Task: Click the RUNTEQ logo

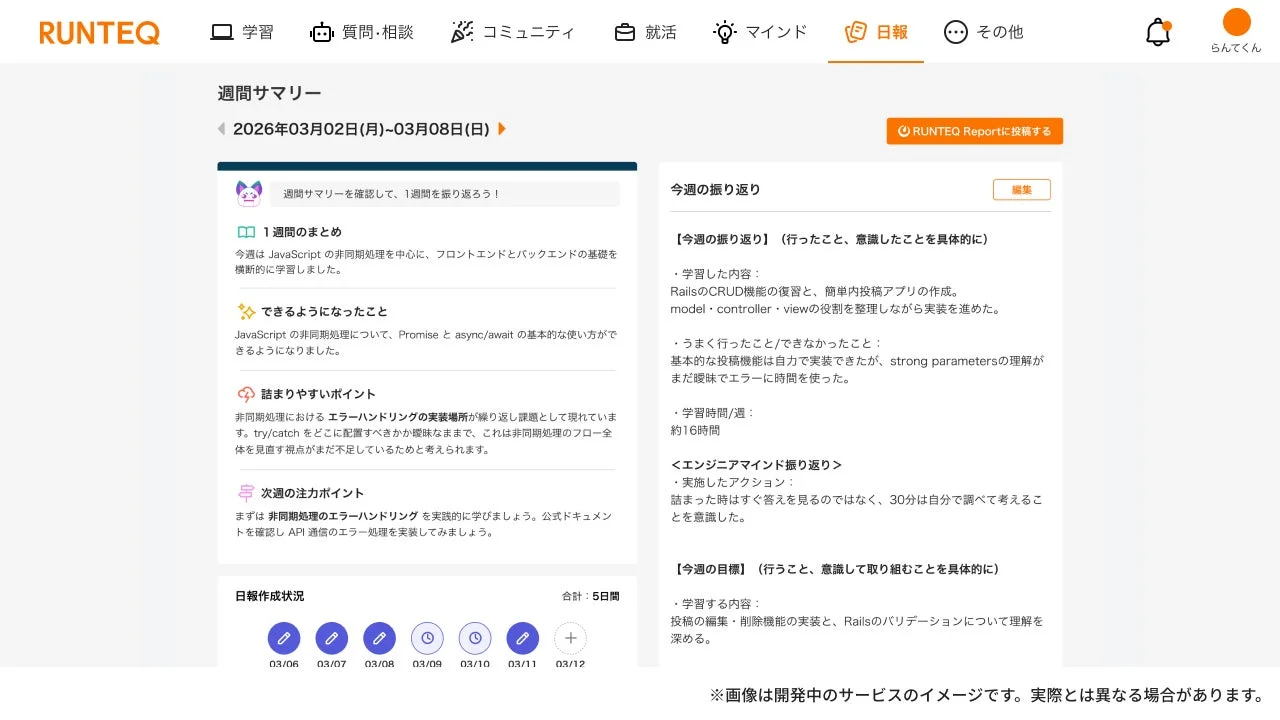Action: click(99, 32)
